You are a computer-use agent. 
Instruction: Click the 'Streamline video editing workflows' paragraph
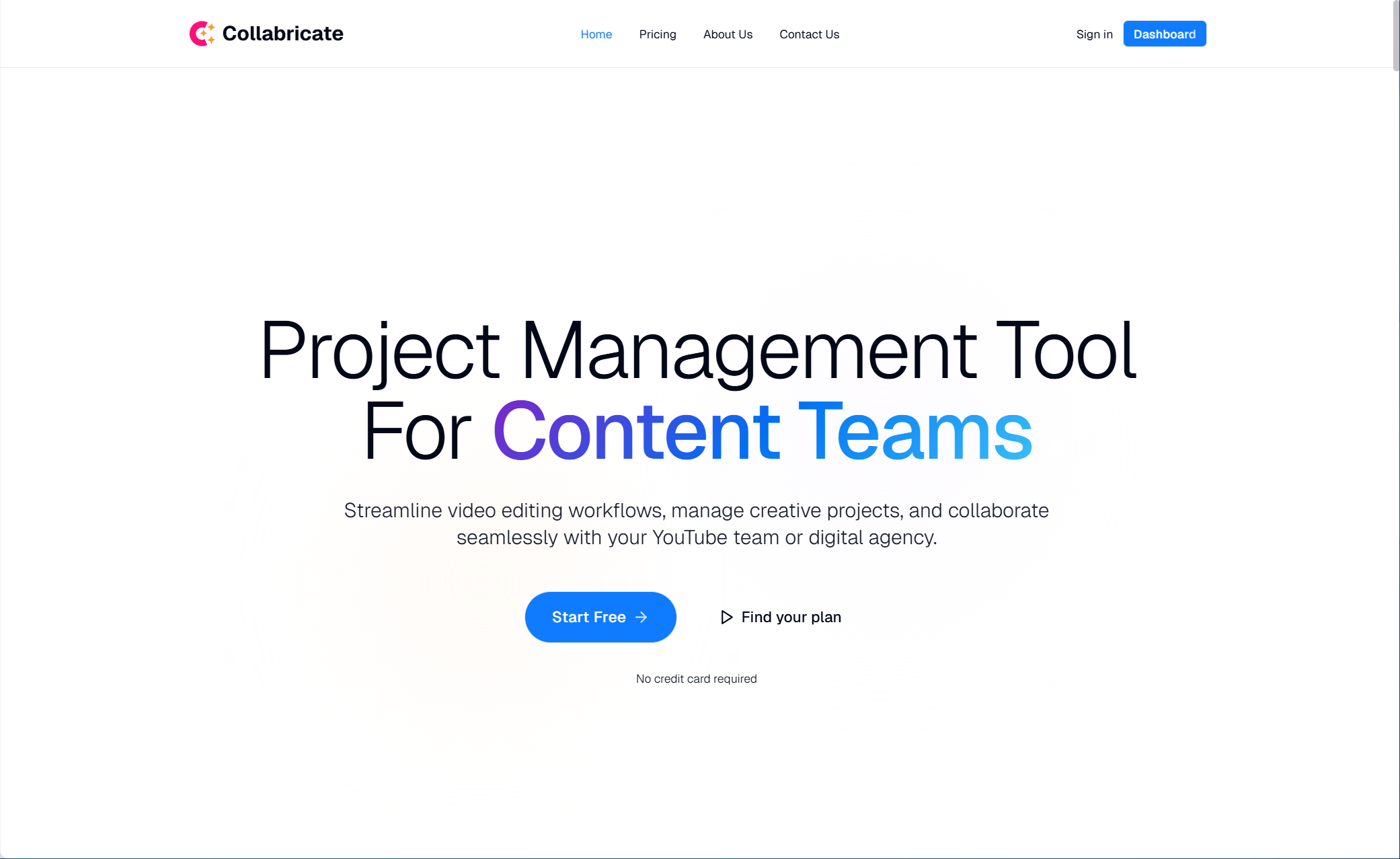point(697,524)
